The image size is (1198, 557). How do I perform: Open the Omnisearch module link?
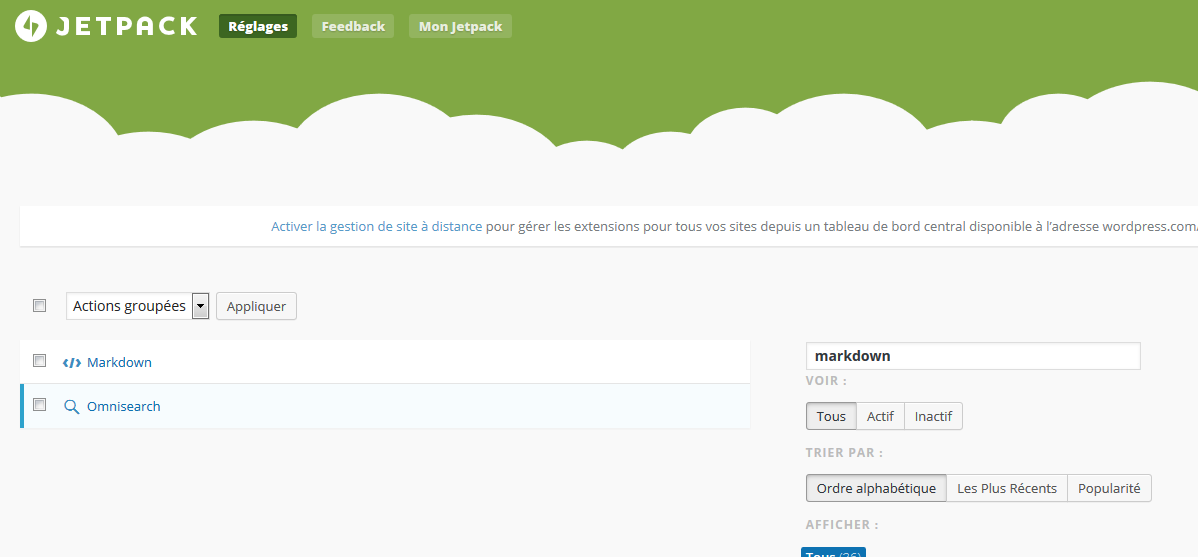coord(124,406)
